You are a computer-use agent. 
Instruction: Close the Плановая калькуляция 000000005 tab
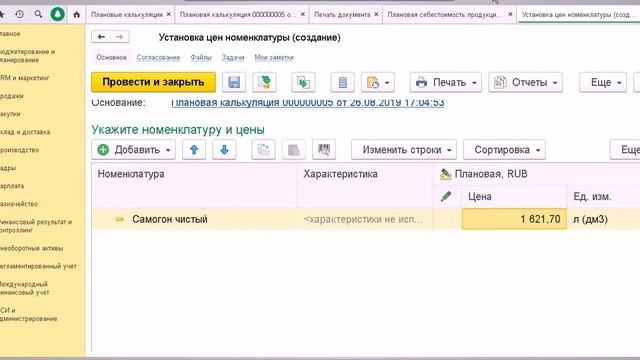[302, 14]
